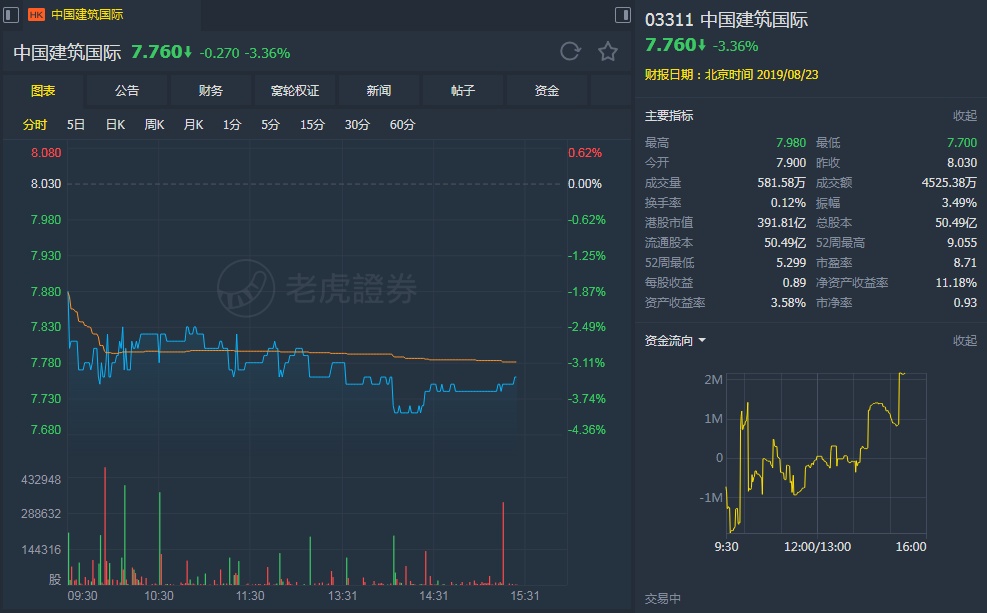Open the 新闻 tab

tap(379, 91)
